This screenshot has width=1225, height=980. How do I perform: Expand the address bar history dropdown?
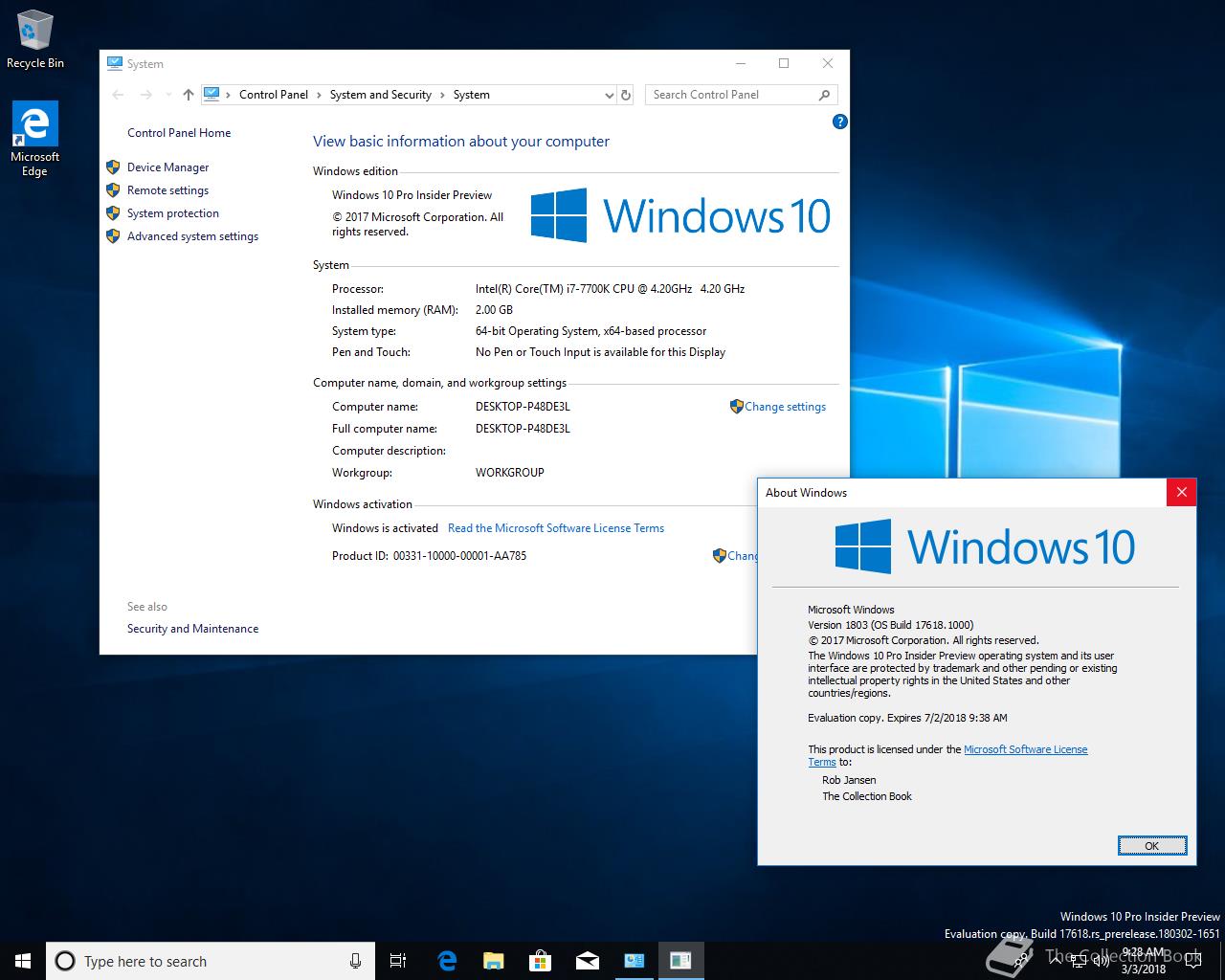tap(610, 95)
